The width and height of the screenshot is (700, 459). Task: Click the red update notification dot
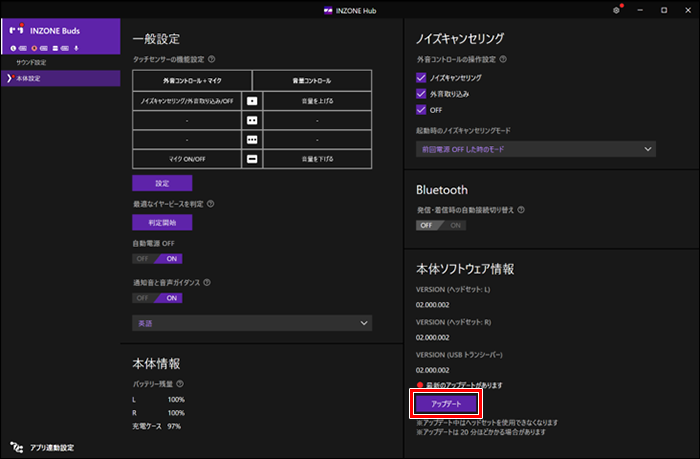(x=420, y=384)
